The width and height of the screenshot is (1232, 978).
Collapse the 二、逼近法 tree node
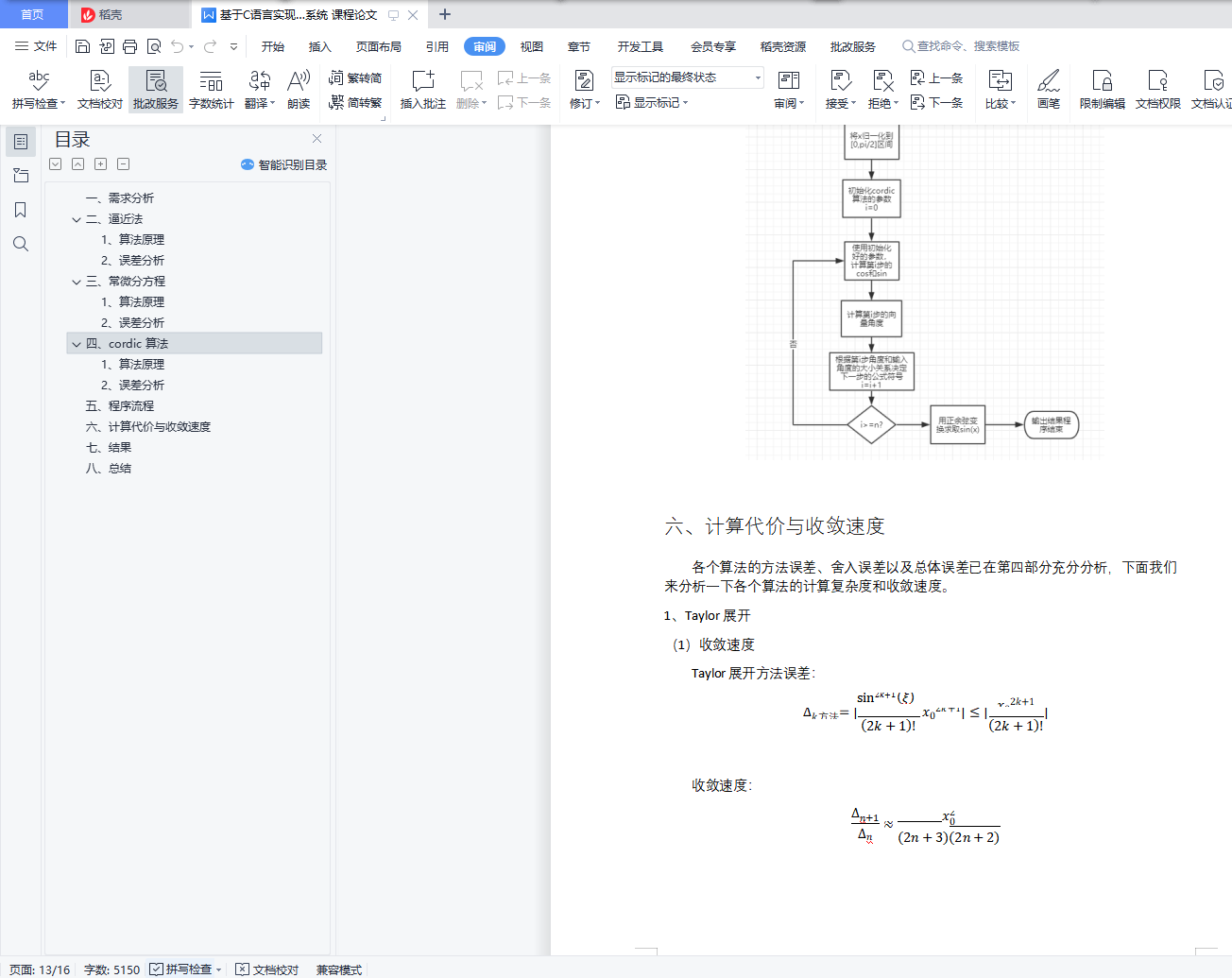[77, 219]
